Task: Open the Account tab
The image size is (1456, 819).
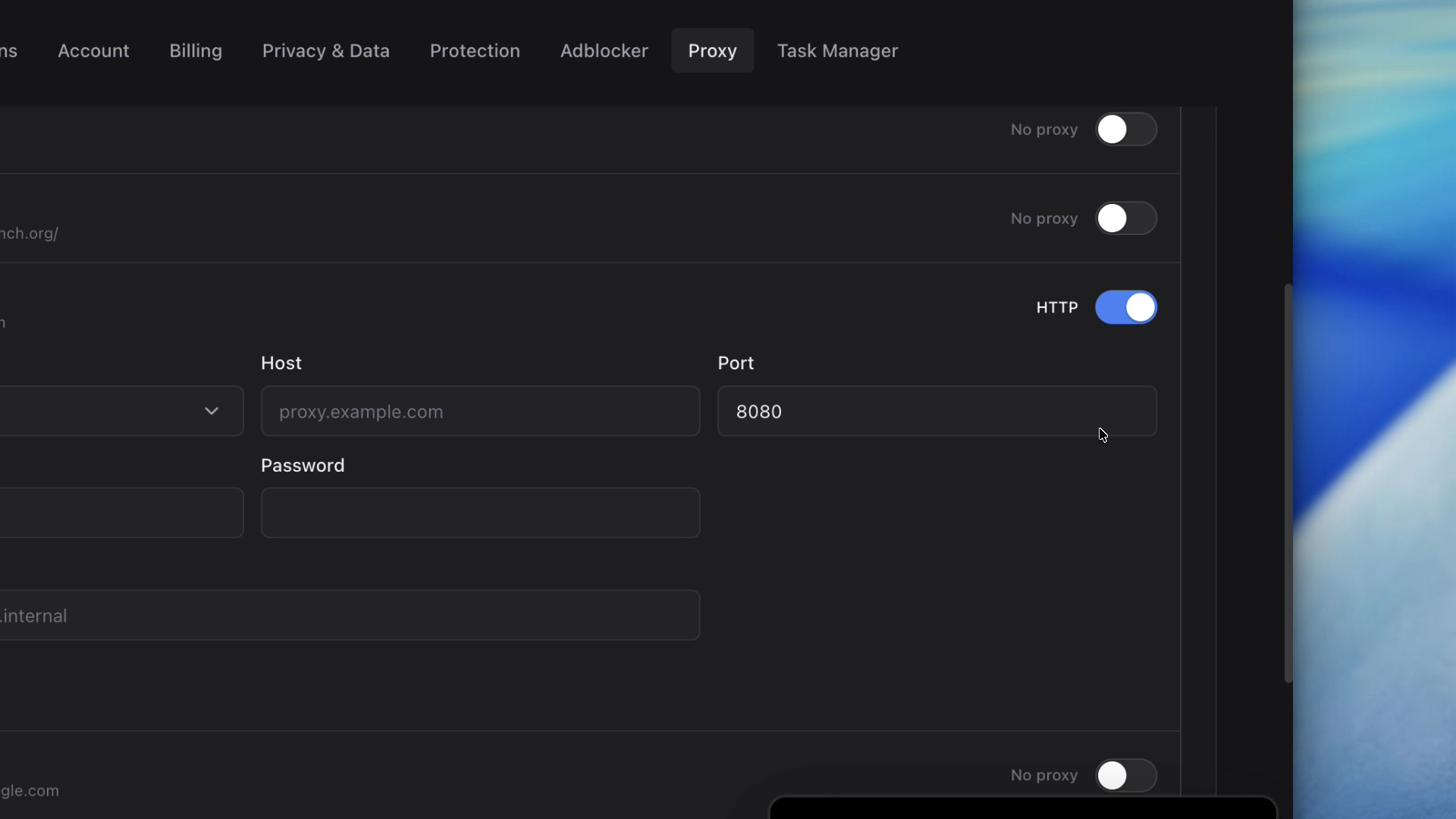Action: coord(93,51)
